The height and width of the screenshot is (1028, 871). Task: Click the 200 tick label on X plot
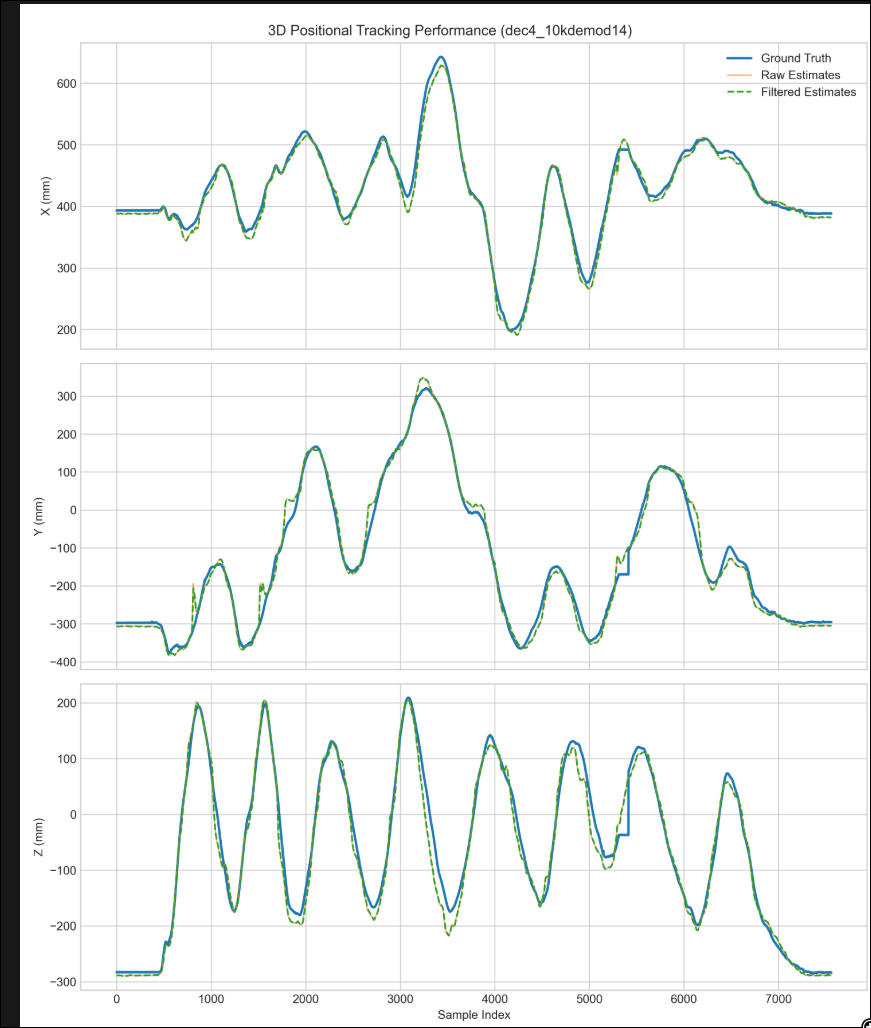tap(68, 330)
